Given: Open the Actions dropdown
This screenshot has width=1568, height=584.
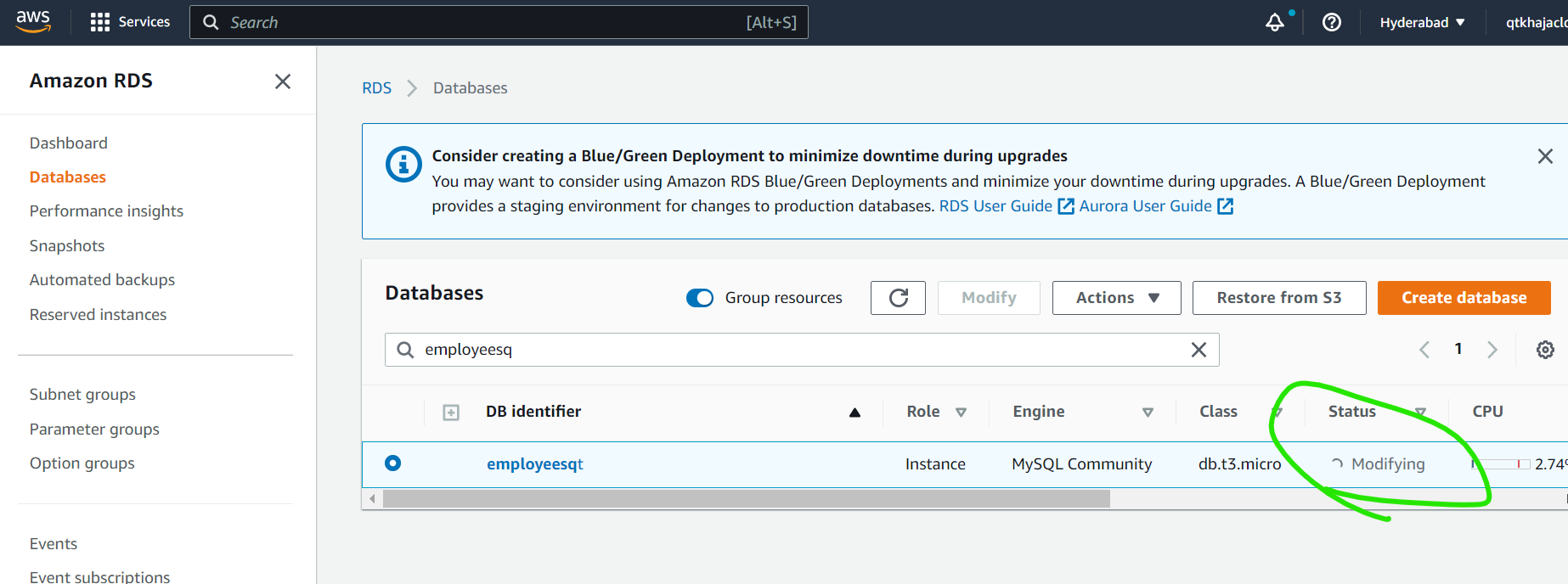Looking at the screenshot, I should 1116,298.
